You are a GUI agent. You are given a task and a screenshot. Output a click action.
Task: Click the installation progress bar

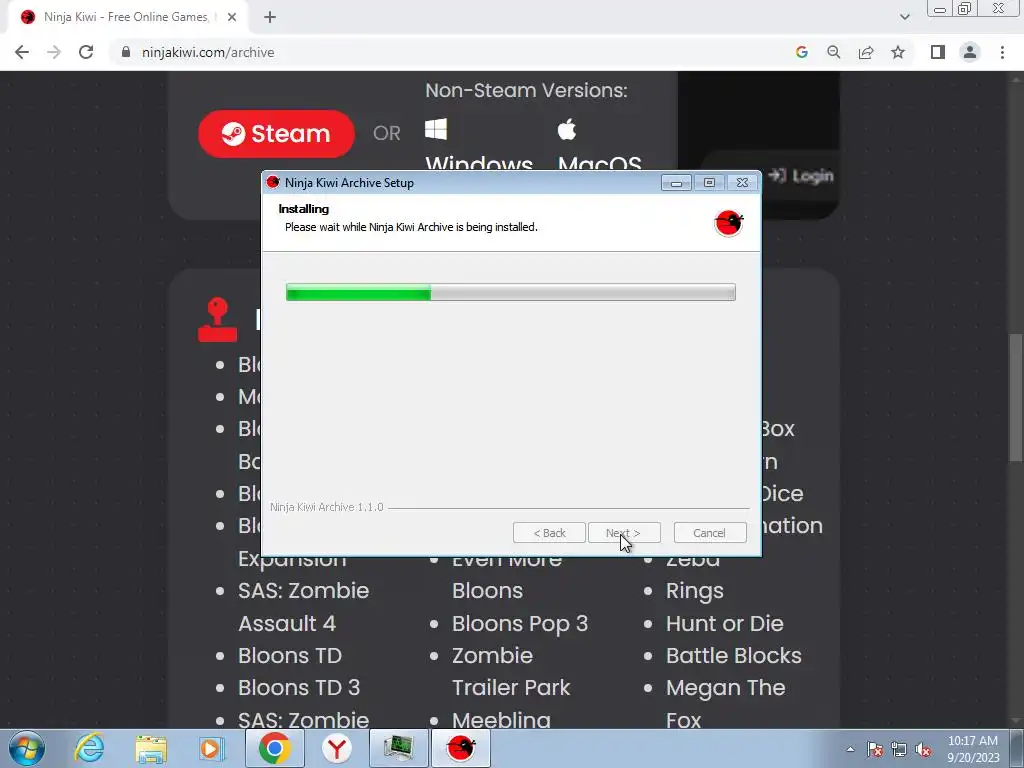[511, 292]
